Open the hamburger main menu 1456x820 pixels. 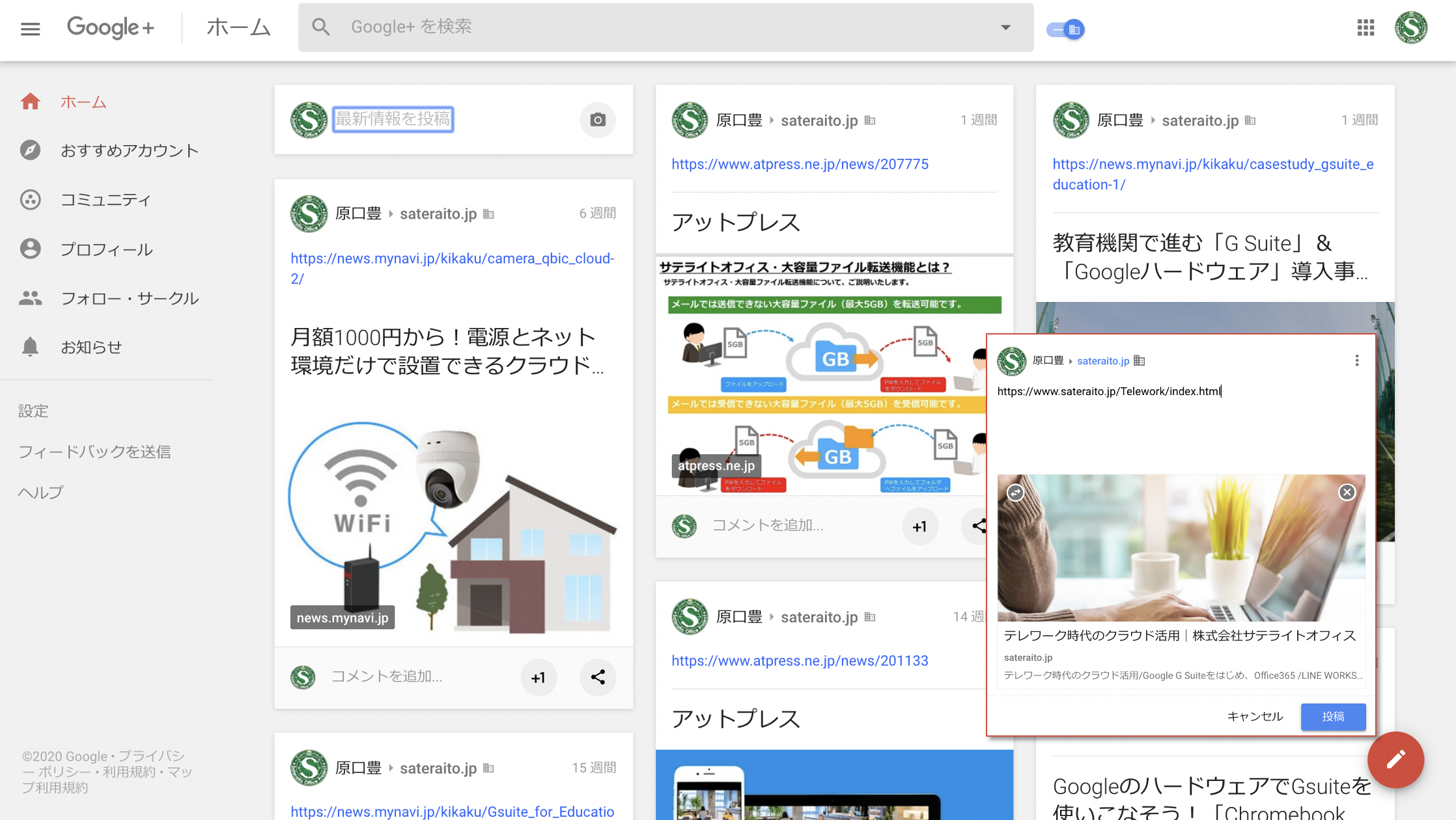point(30,29)
